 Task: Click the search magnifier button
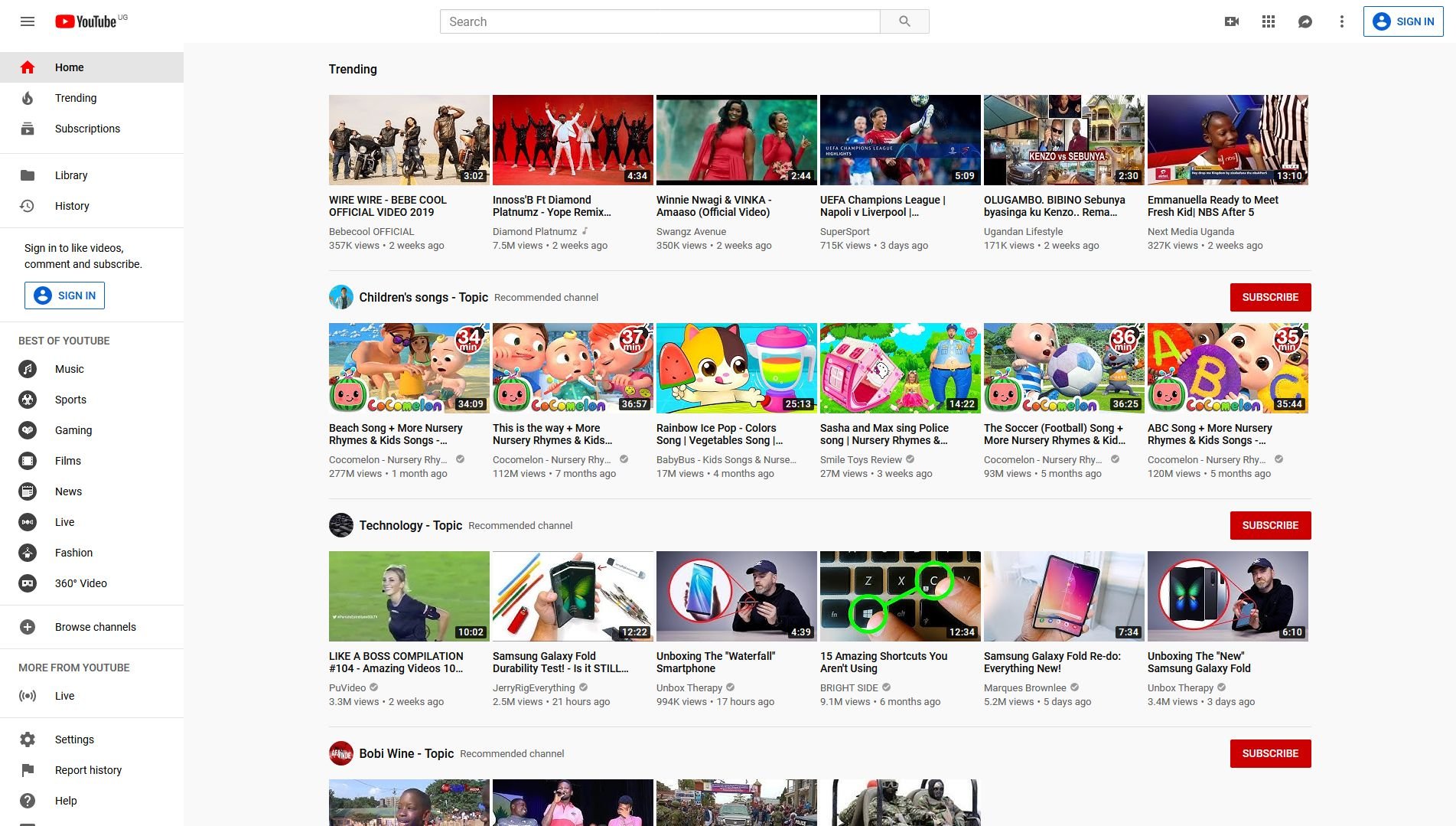[x=904, y=21]
